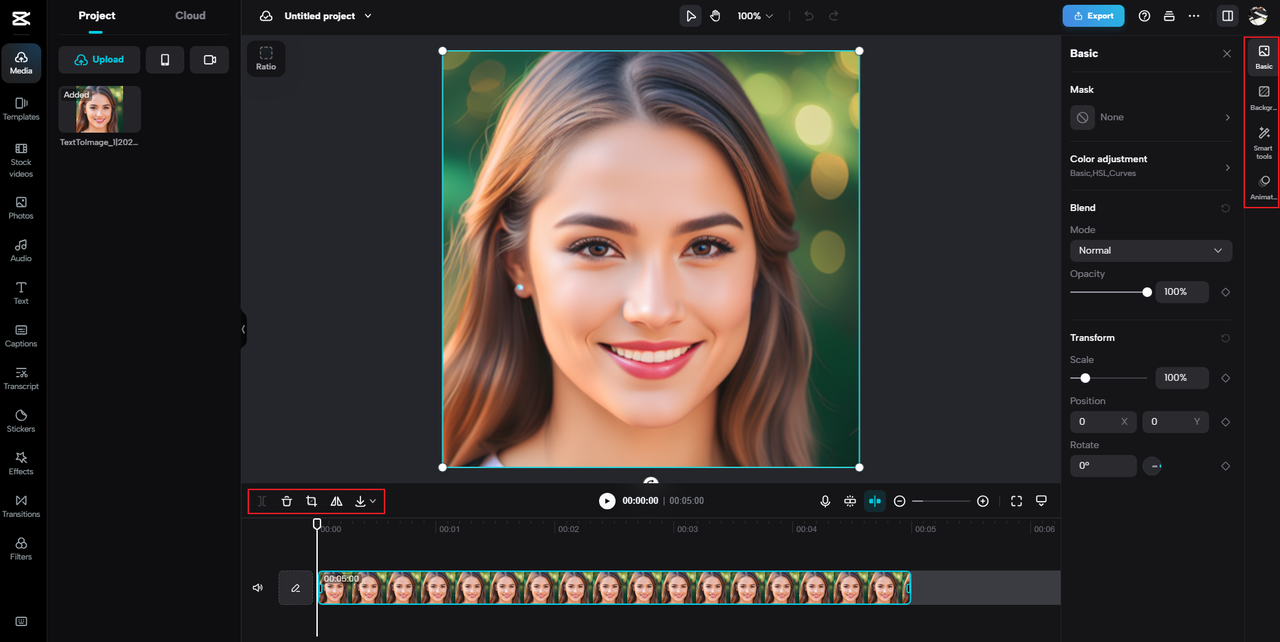The height and width of the screenshot is (642, 1280).
Task: Open the Transcript panel
Action: [21, 378]
